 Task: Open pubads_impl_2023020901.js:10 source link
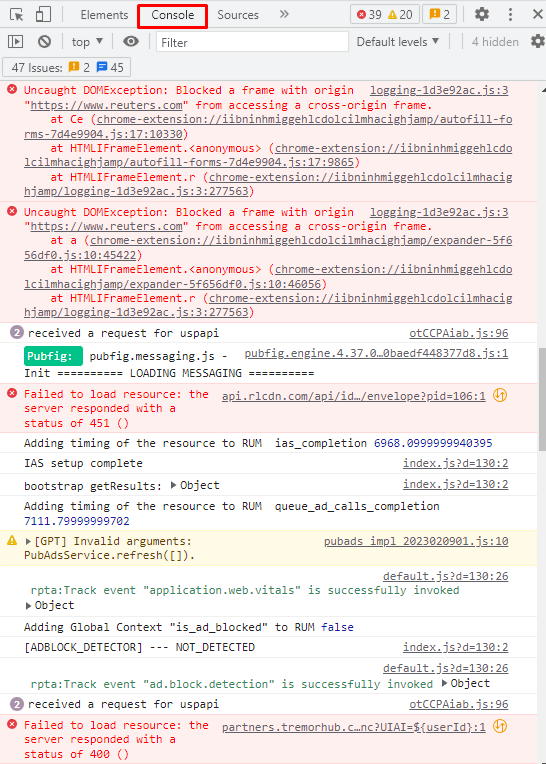[x=416, y=541]
